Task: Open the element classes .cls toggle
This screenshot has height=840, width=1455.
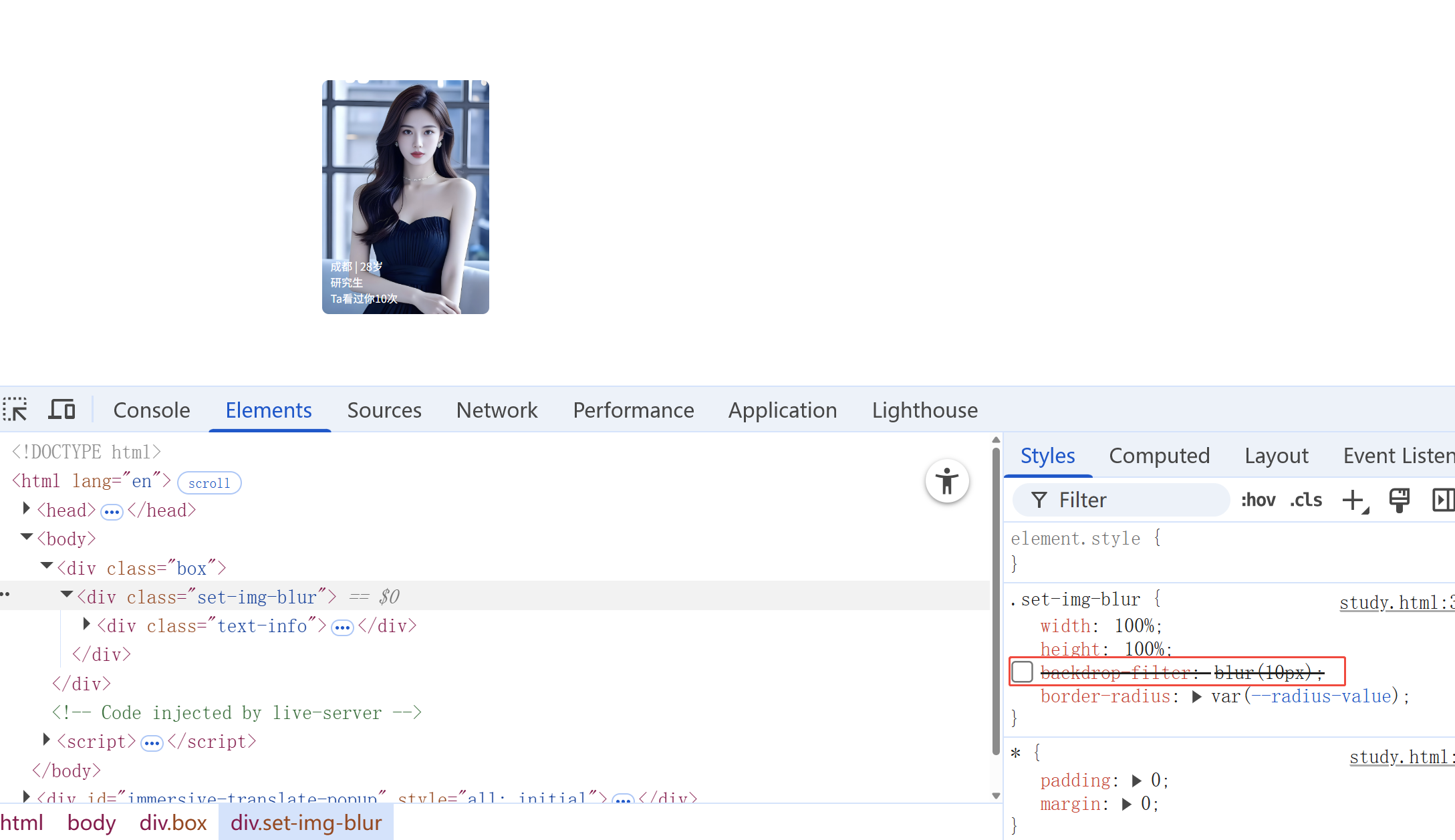Action: tap(1306, 500)
